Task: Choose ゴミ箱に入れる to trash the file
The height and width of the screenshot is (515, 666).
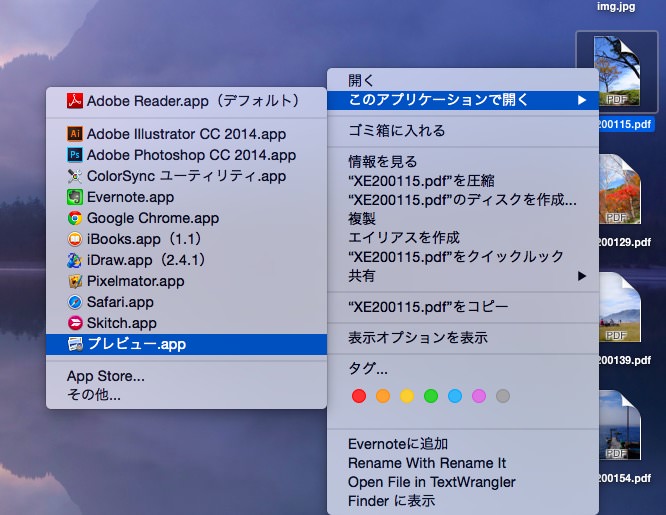Action: [x=463, y=130]
